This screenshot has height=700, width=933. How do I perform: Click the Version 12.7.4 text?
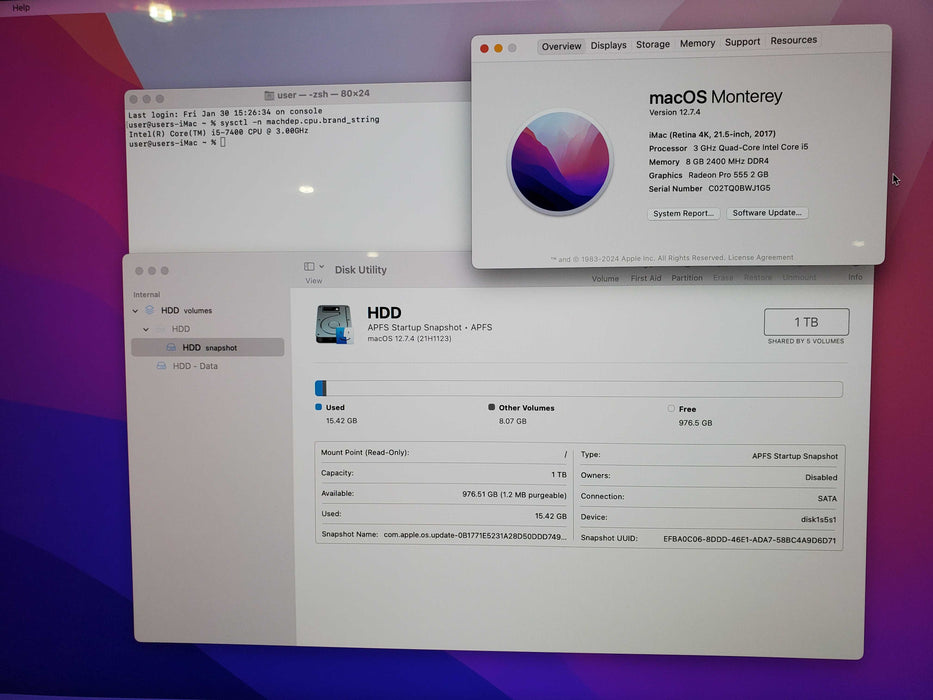pos(674,112)
